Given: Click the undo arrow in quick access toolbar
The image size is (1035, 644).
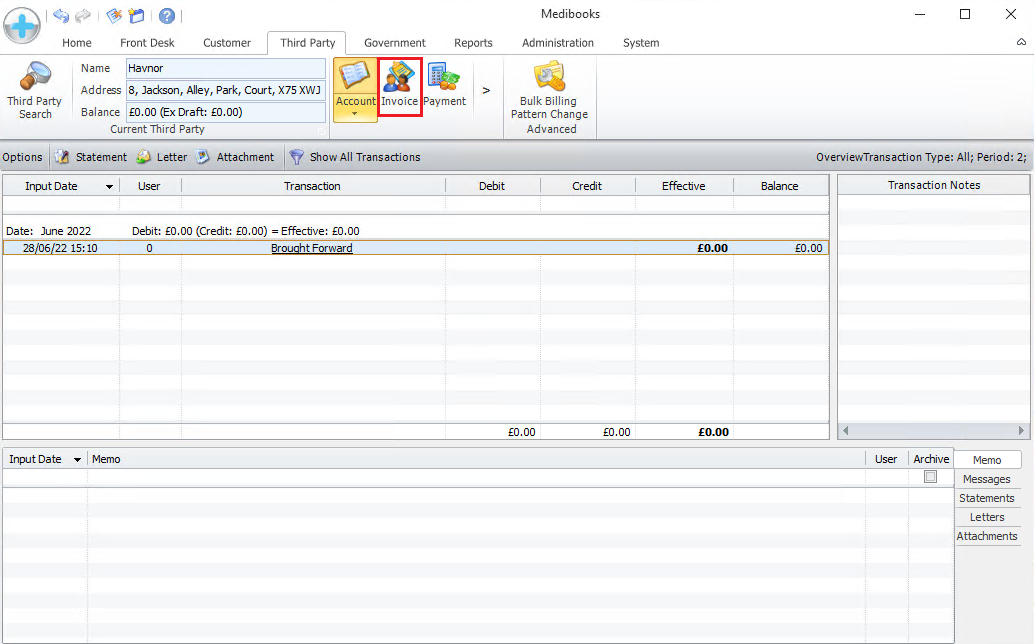Looking at the screenshot, I should click(x=61, y=16).
